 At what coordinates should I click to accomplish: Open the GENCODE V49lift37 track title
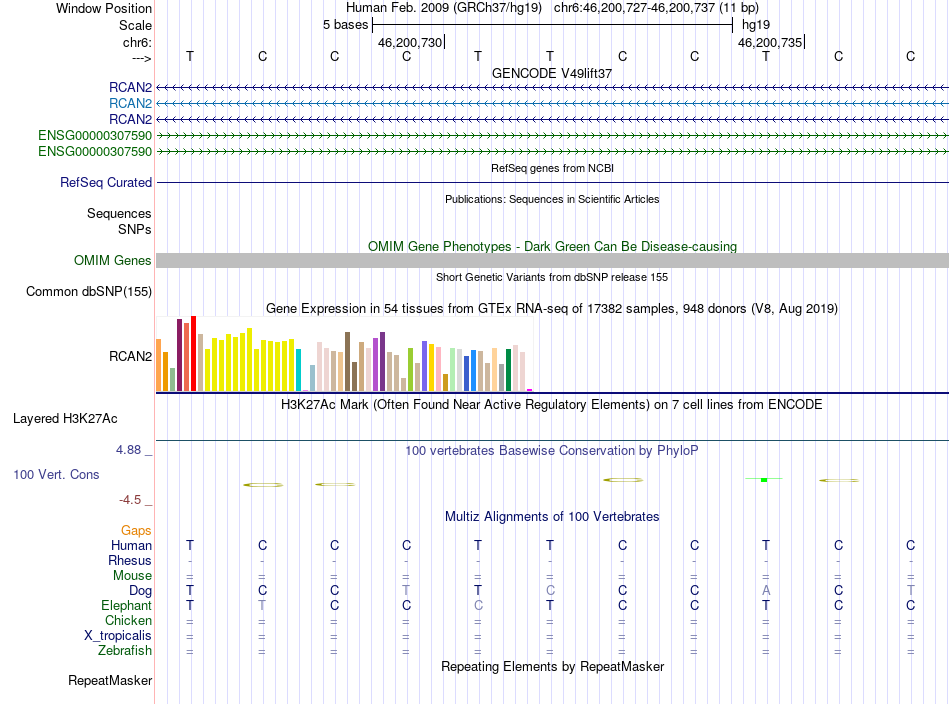click(552, 73)
